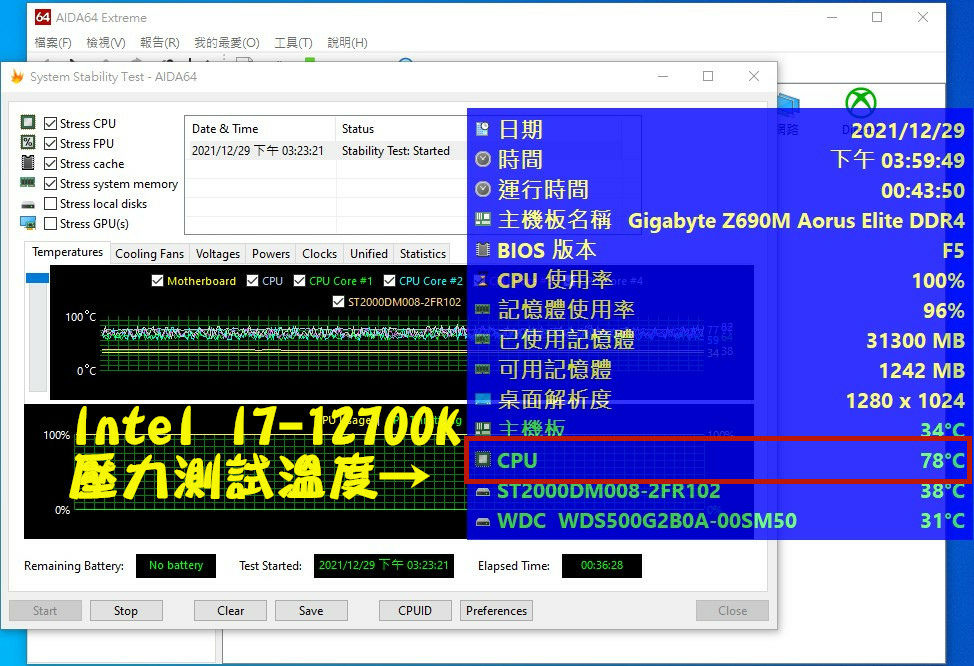
Task: Click the Stop button to end the test
Action: (x=126, y=611)
